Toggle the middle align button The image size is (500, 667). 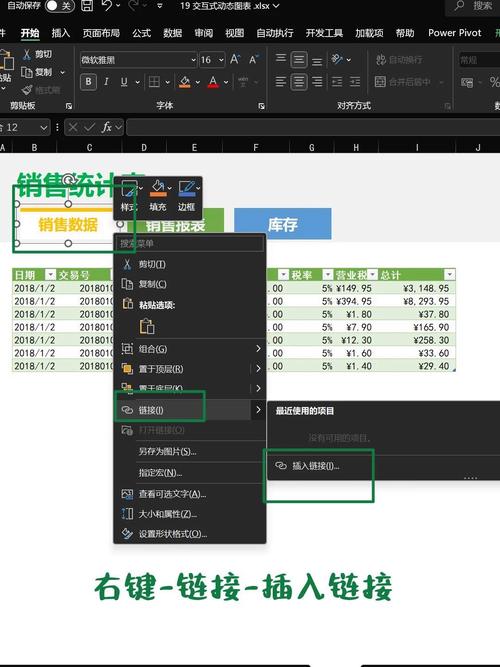point(299,60)
